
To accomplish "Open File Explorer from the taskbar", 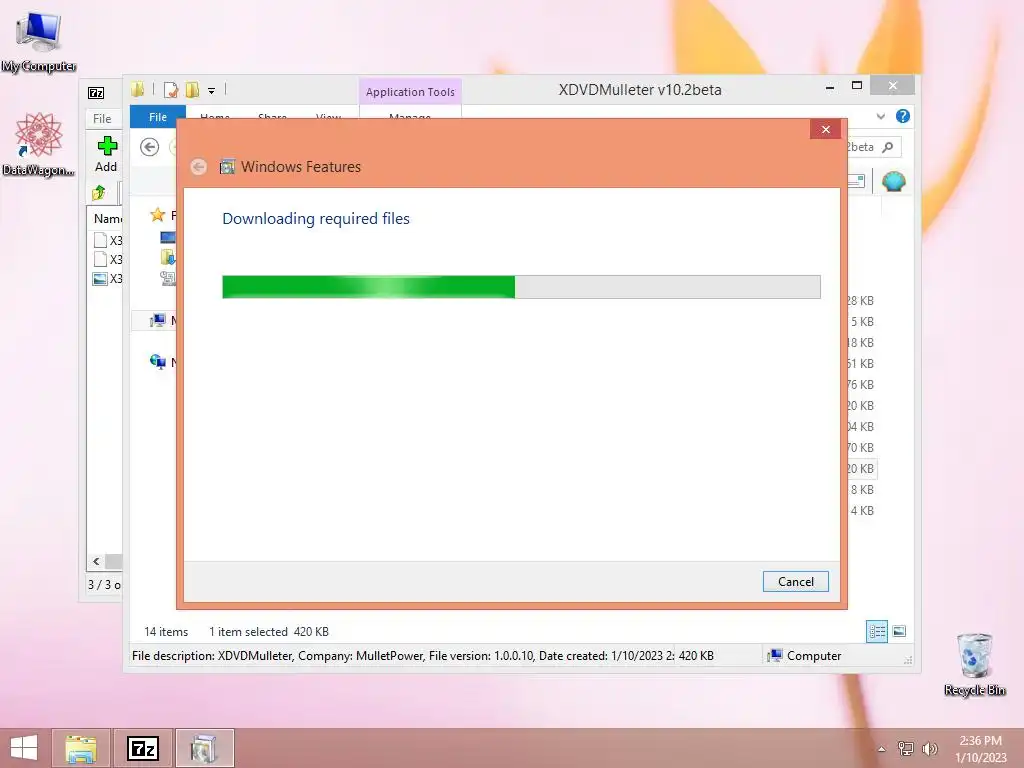I will coord(80,748).
